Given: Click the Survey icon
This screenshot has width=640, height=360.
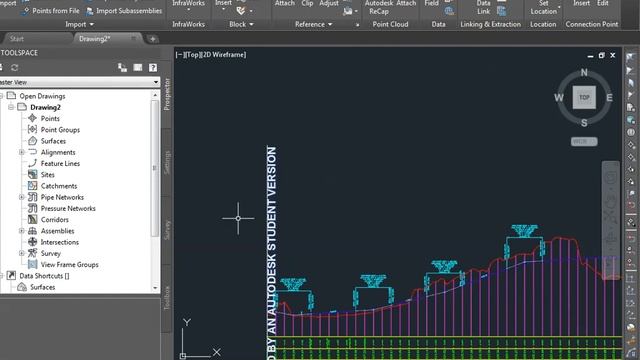Looking at the screenshot, I should click(32, 253).
